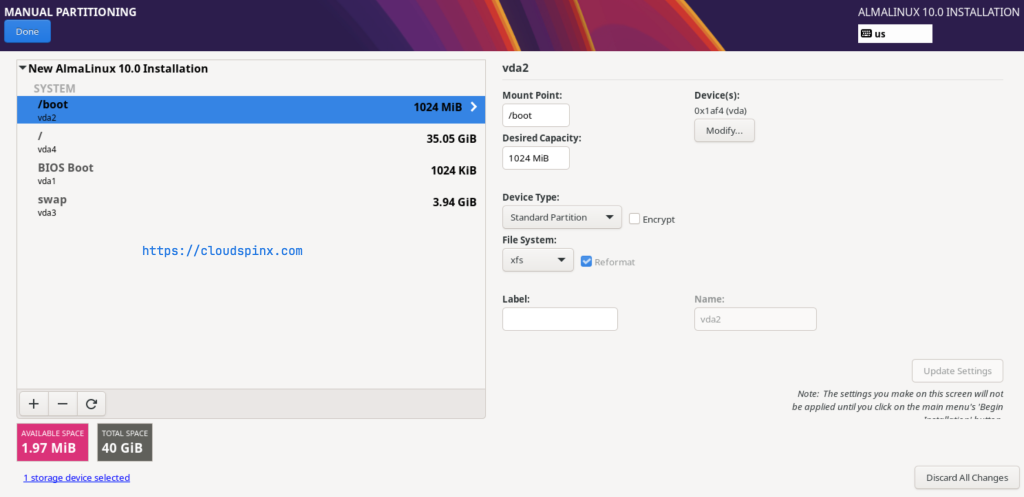This screenshot has height=497, width=1024.
Task: Click the arrow chevron on /boot row
Action: 473,107
